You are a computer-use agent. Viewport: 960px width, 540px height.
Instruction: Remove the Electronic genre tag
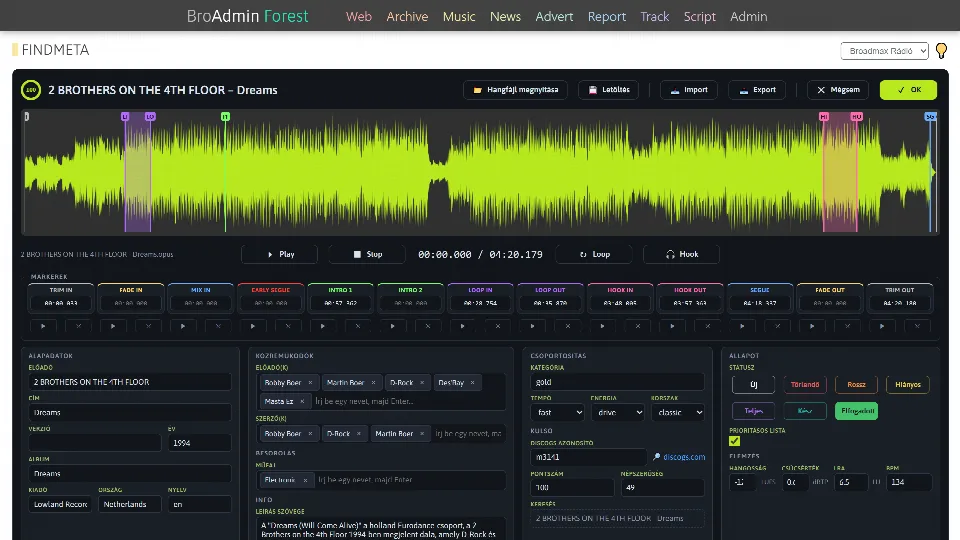pyautogui.click(x=306, y=480)
